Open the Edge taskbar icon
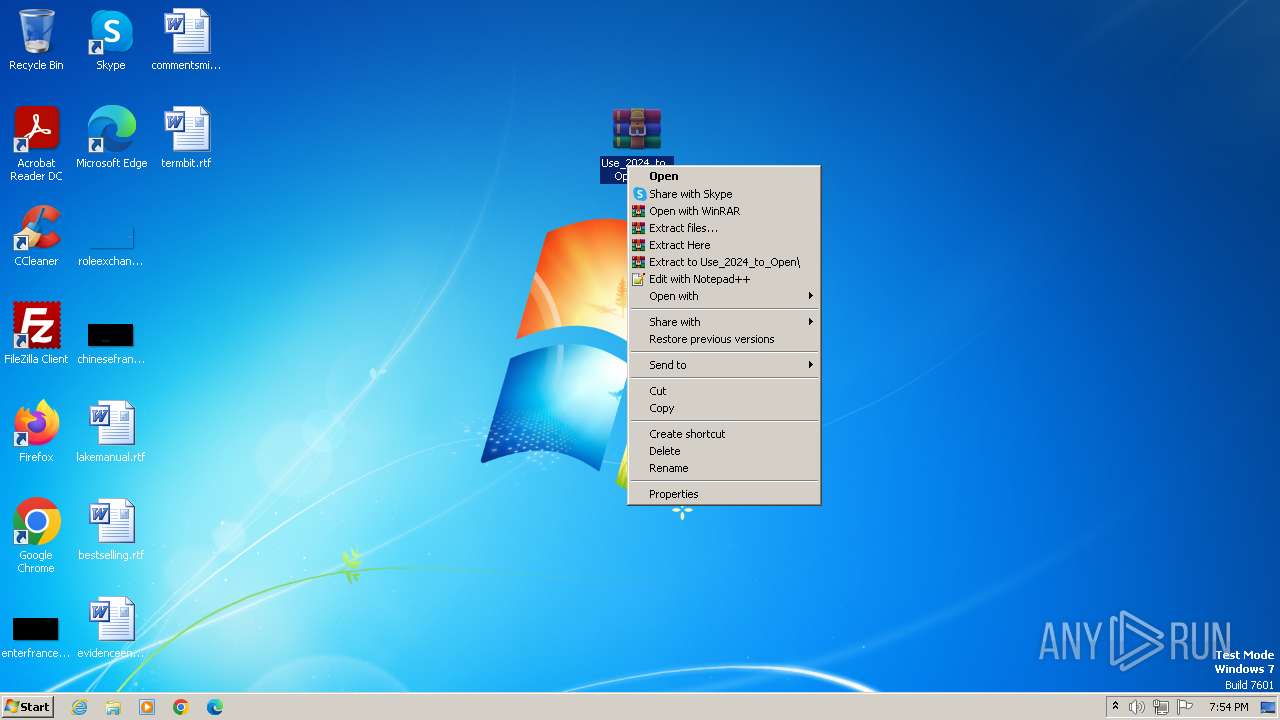 point(215,707)
